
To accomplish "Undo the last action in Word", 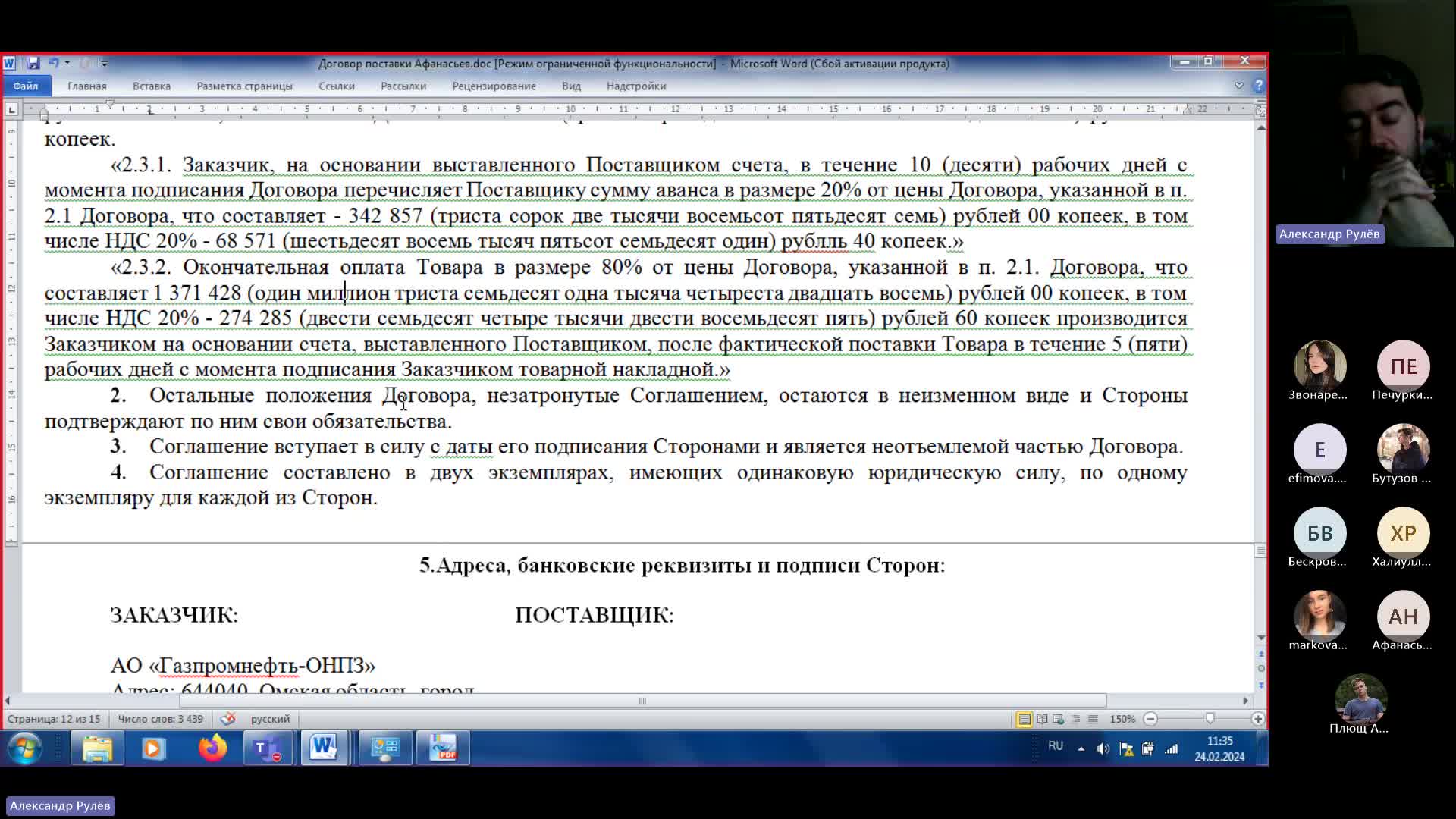I will click(53, 63).
